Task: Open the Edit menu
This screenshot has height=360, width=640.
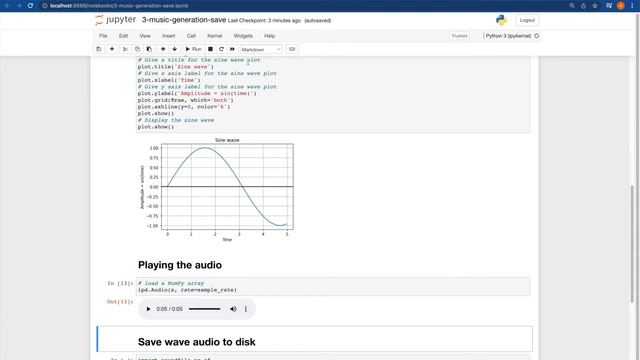Action: click(123, 36)
